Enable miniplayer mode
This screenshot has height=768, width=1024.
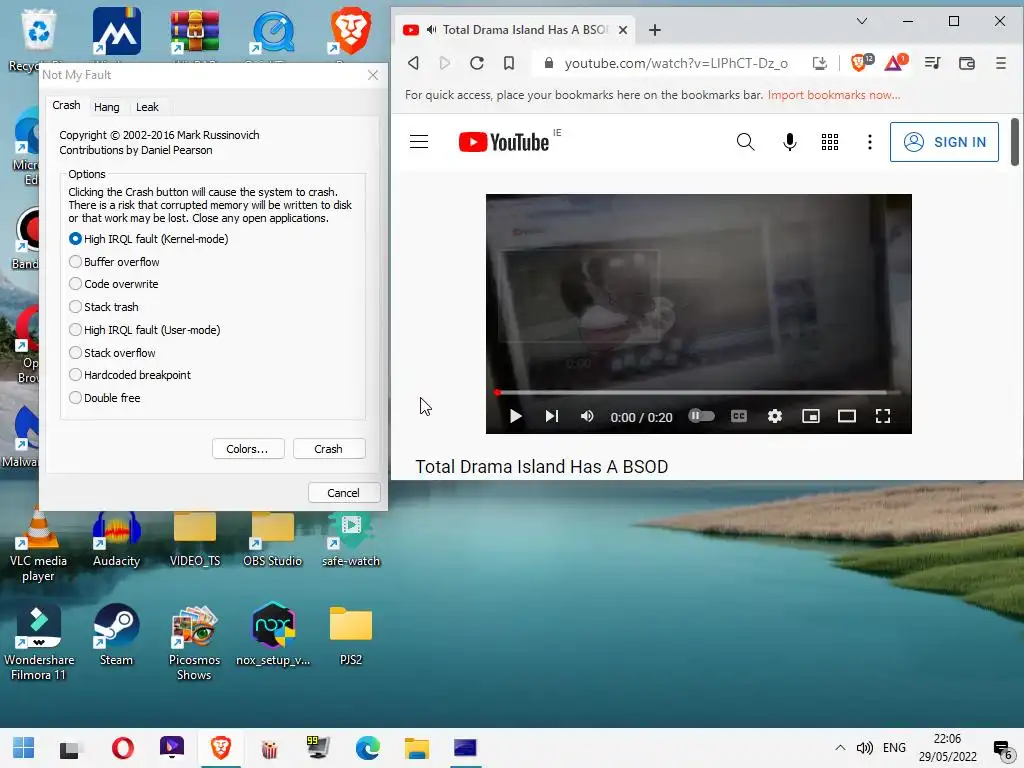tap(810, 417)
